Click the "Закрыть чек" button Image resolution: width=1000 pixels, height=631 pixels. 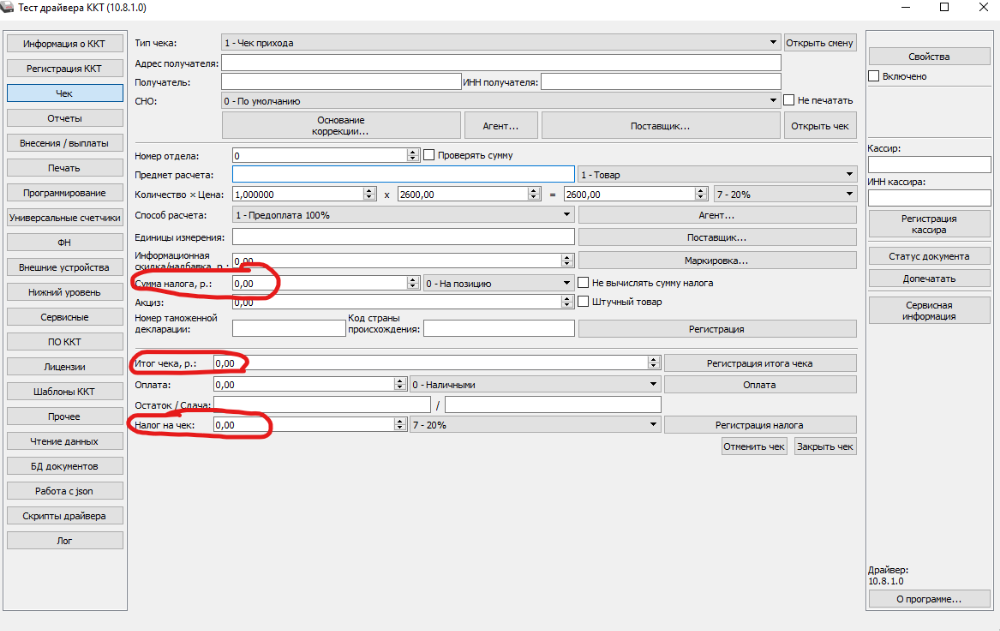point(825,447)
